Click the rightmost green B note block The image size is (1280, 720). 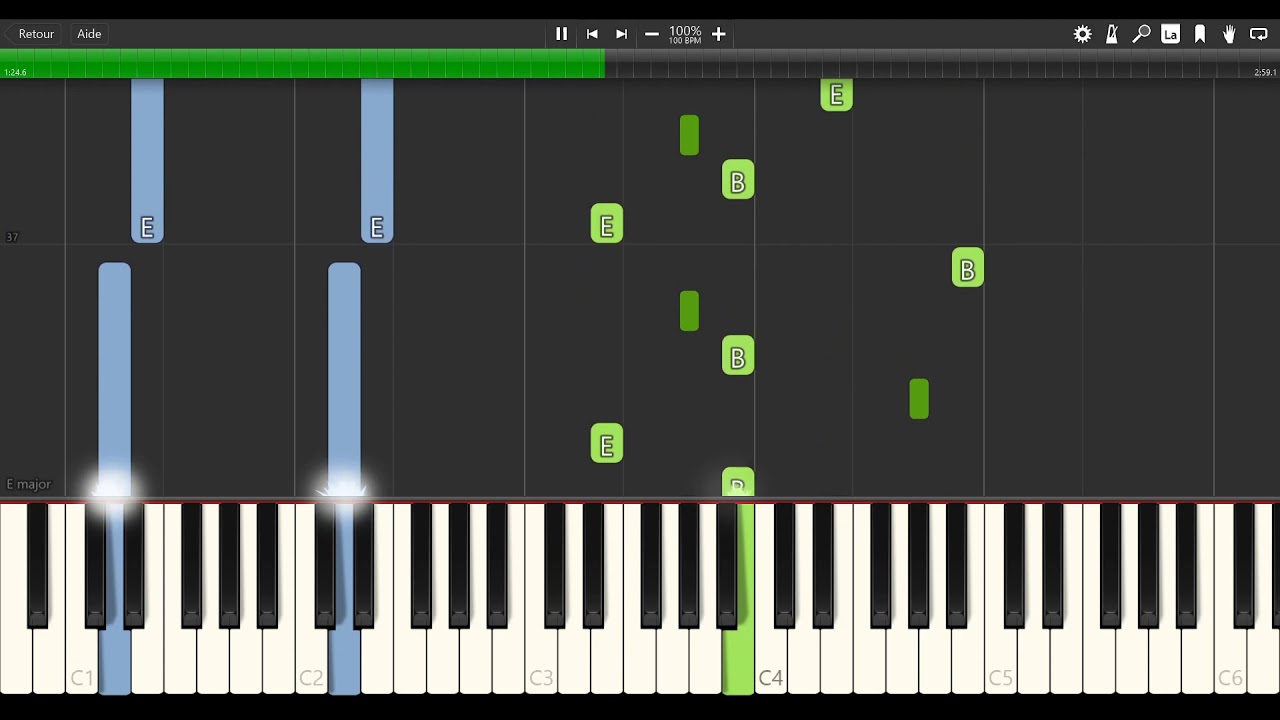[x=967, y=268]
